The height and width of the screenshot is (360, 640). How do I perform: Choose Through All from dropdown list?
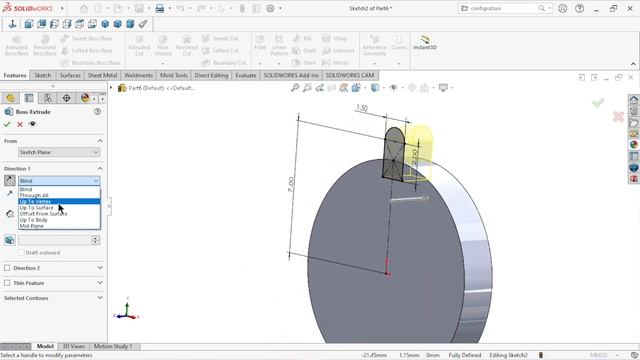(x=59, y=196)
